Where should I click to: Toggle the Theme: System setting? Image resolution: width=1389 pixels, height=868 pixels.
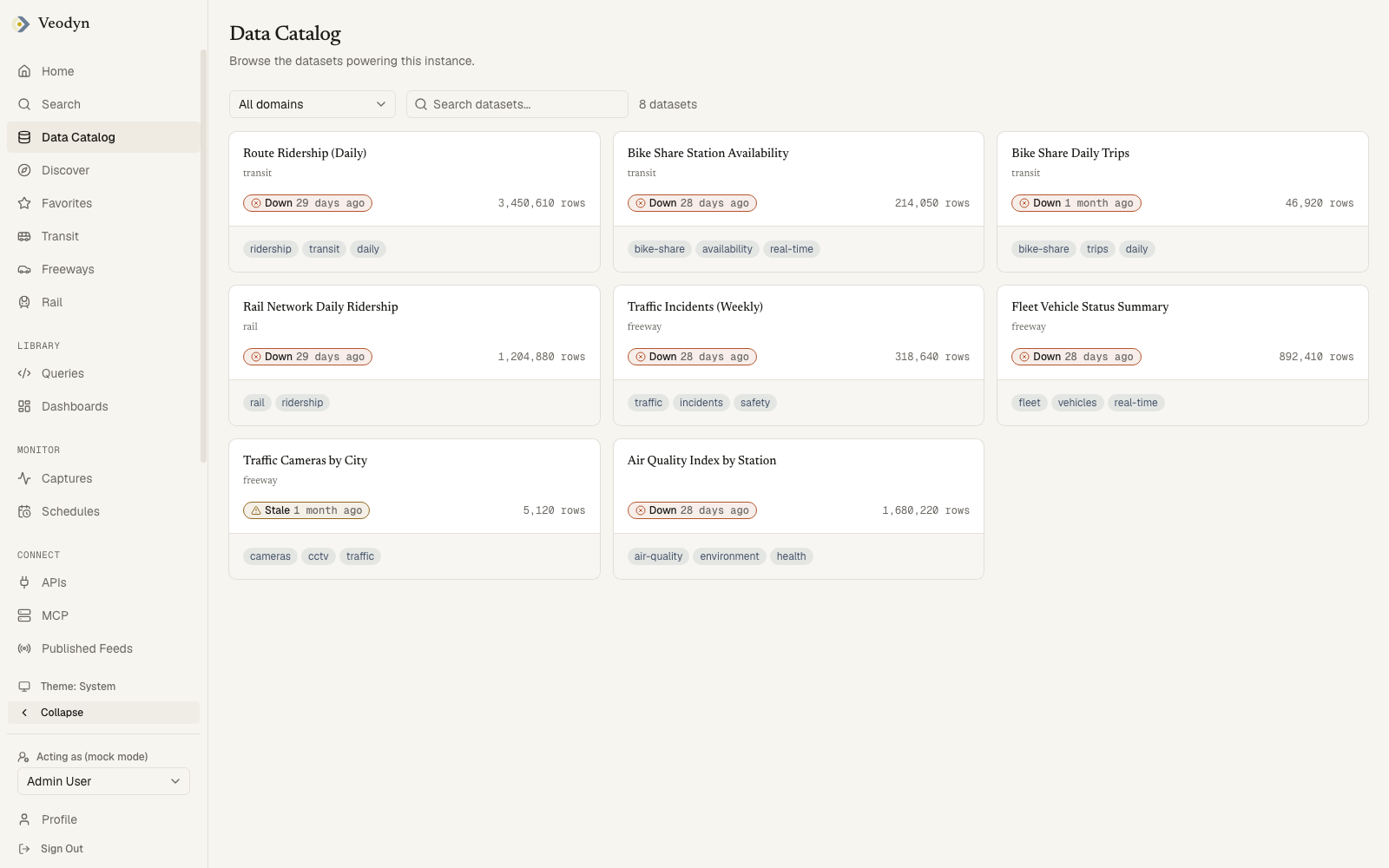tap(103, 687)
